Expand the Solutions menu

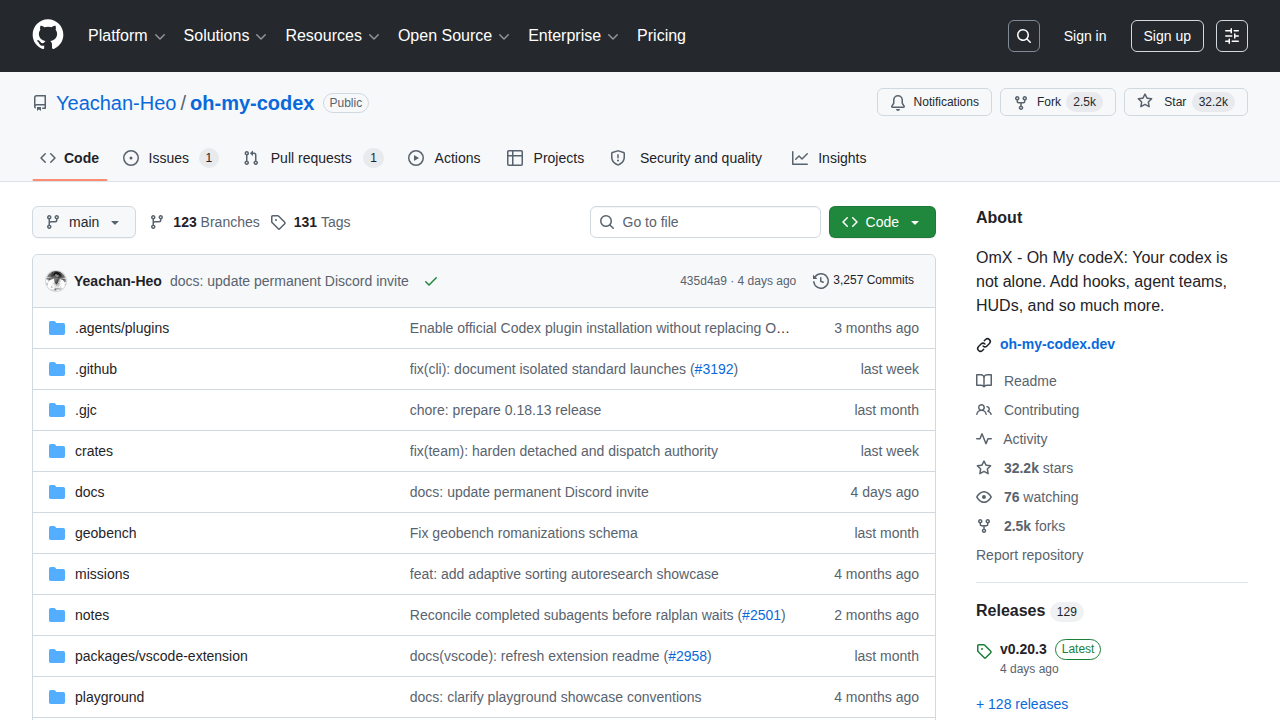coord(225,36)
